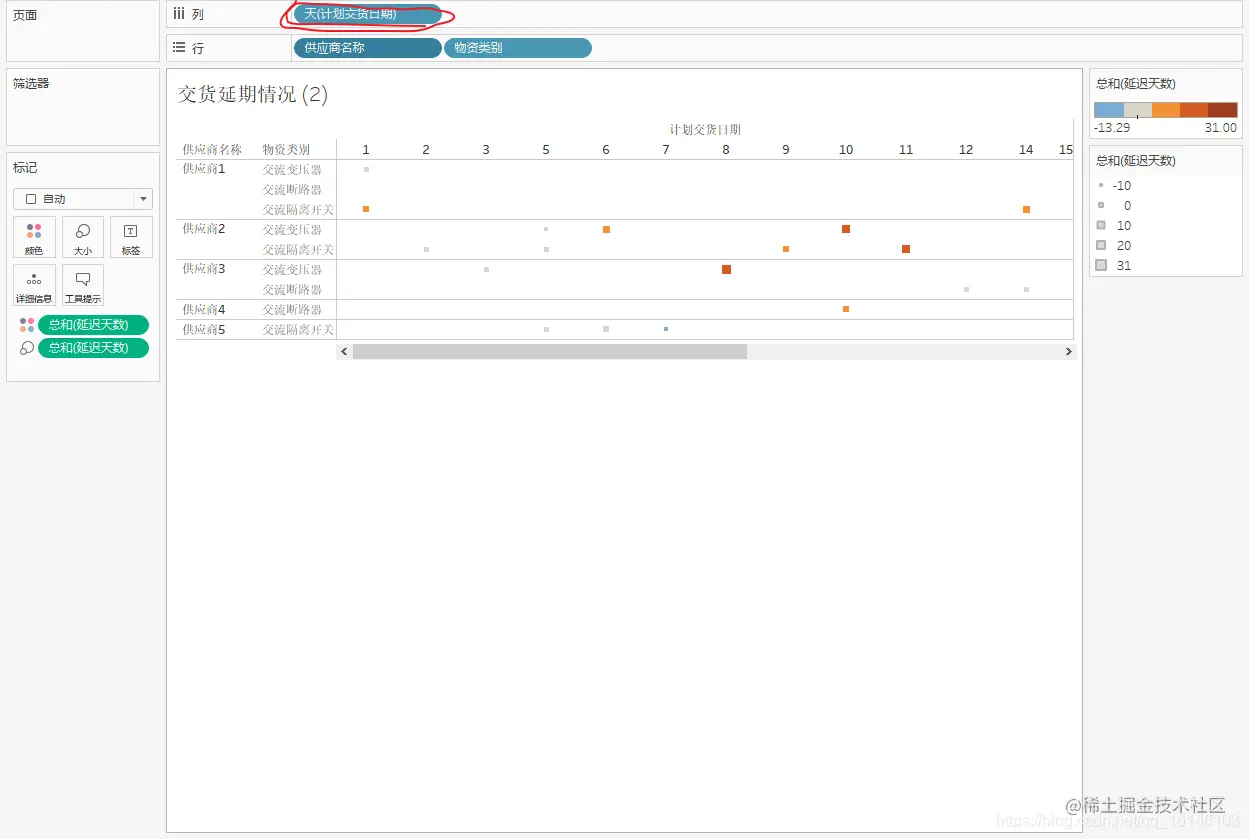
Task: Click the blue 供应商5 mark on day 7
Action: coord(666,329)
